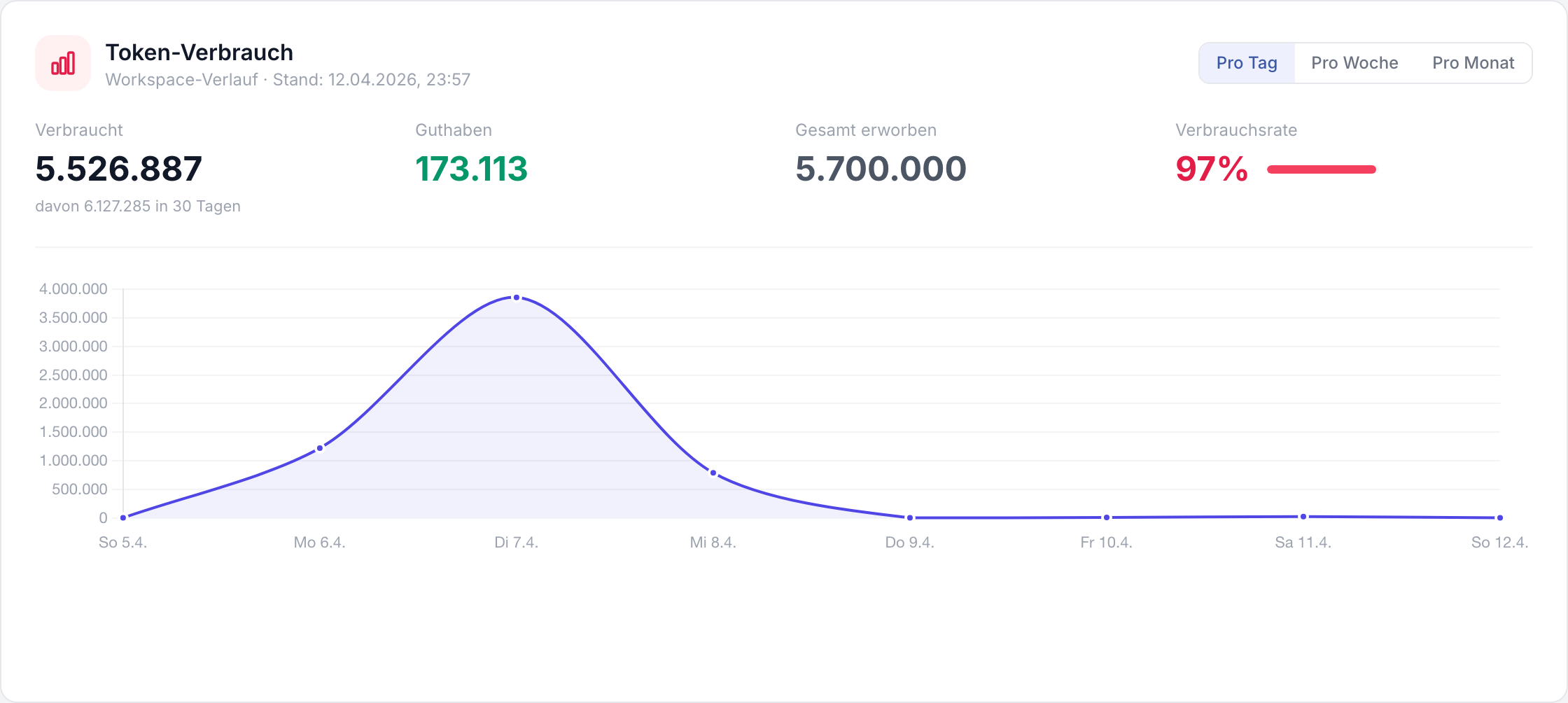
Task: Click the Mo 6.4. data point
Action: [320, 448]
